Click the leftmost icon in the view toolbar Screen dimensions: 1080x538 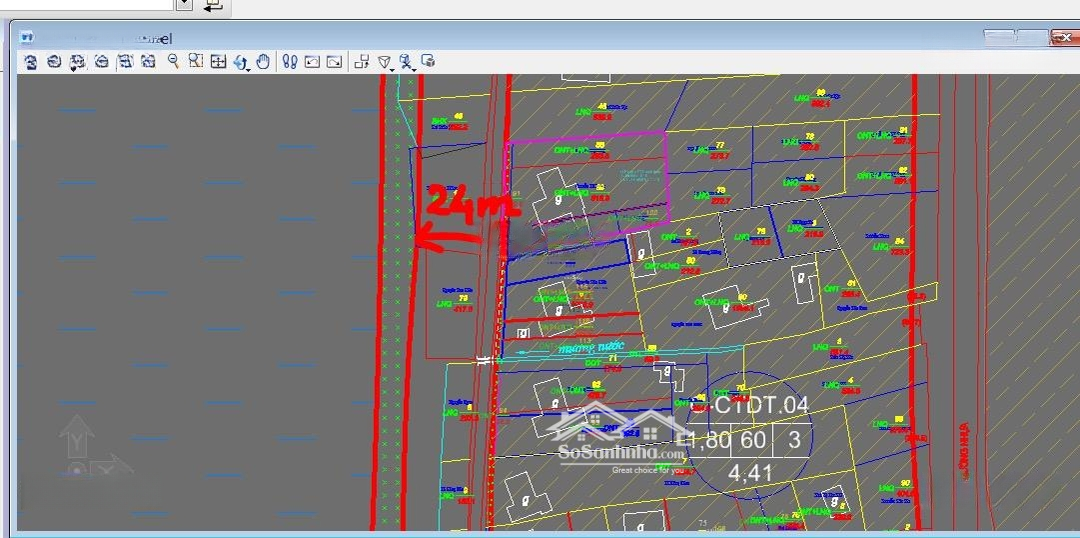coord(31,62)
